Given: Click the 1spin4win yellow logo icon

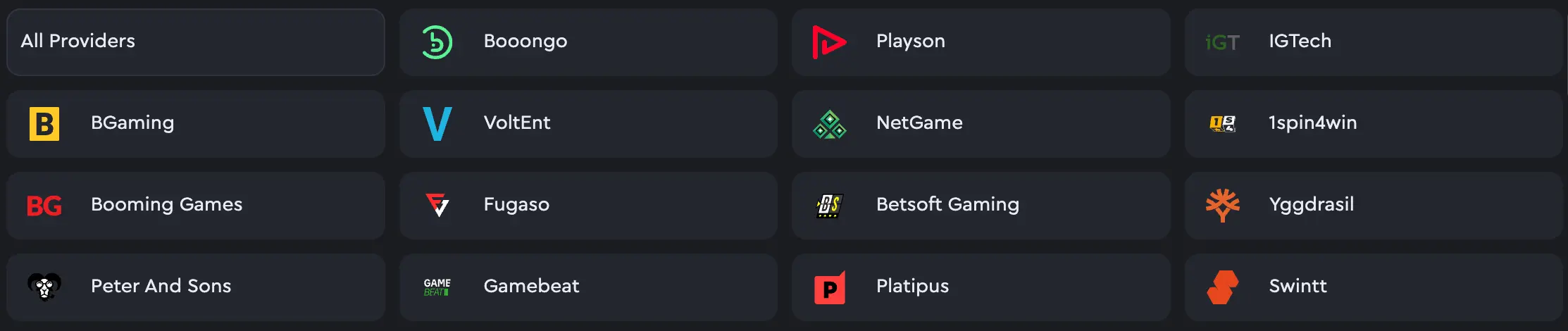Looking at the screenshot, I should [x=1222, y=124].
